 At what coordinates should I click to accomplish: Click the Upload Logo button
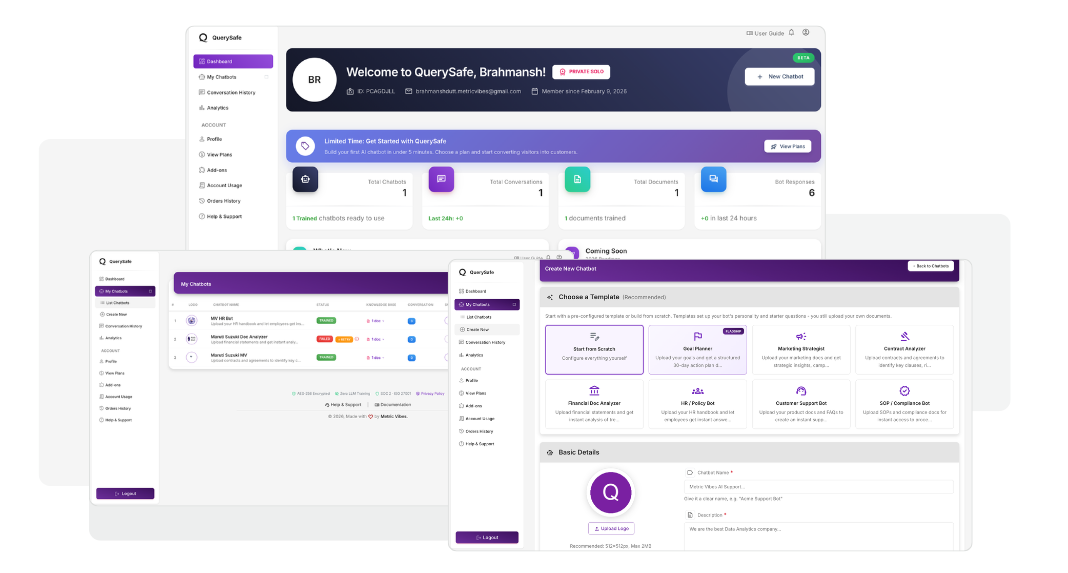611,528
